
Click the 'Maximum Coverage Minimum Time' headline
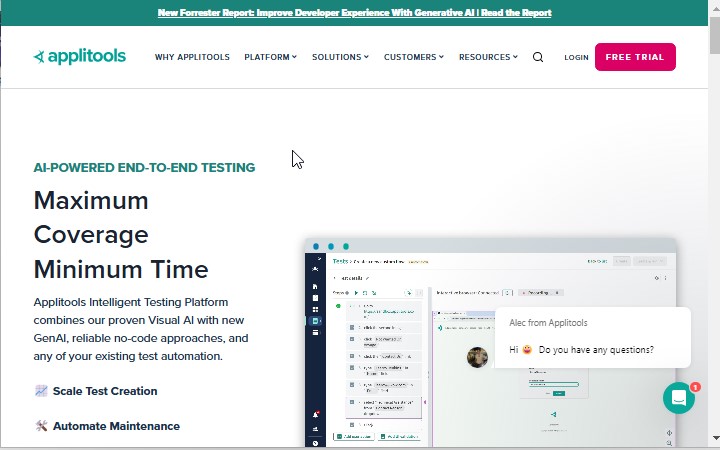(121, 235)
